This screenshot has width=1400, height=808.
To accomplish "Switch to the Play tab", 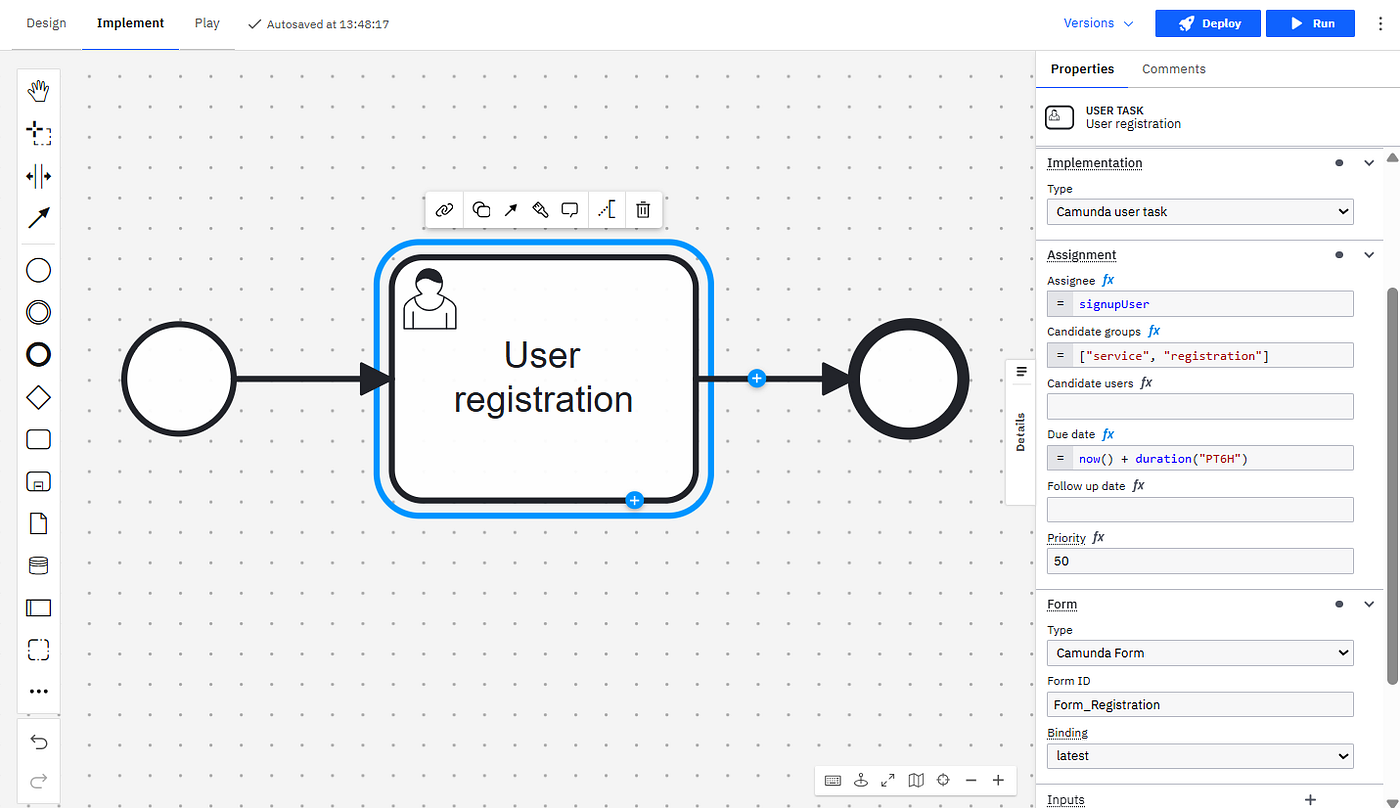I will (207, 23).
